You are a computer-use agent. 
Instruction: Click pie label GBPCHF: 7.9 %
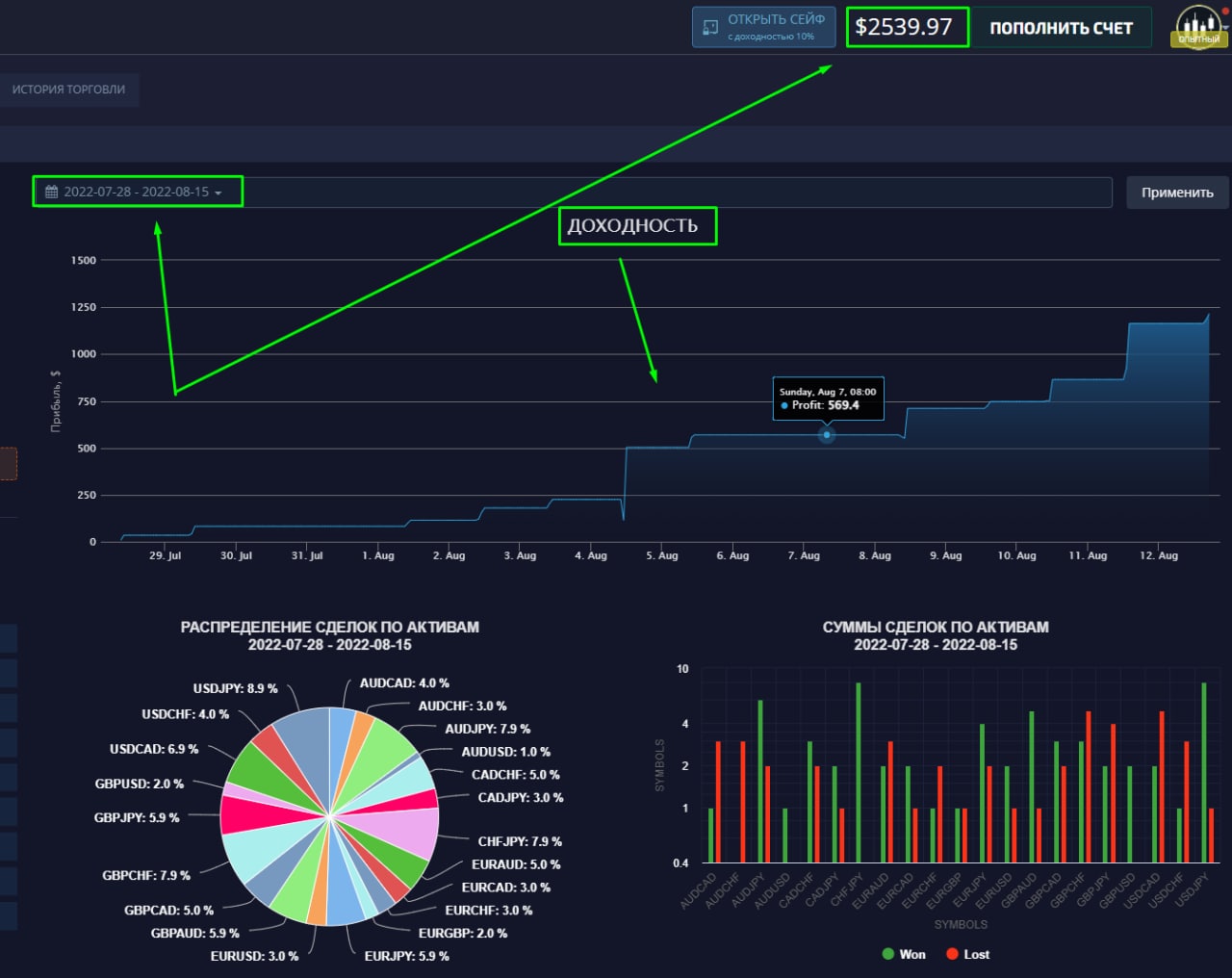(146, 875)
